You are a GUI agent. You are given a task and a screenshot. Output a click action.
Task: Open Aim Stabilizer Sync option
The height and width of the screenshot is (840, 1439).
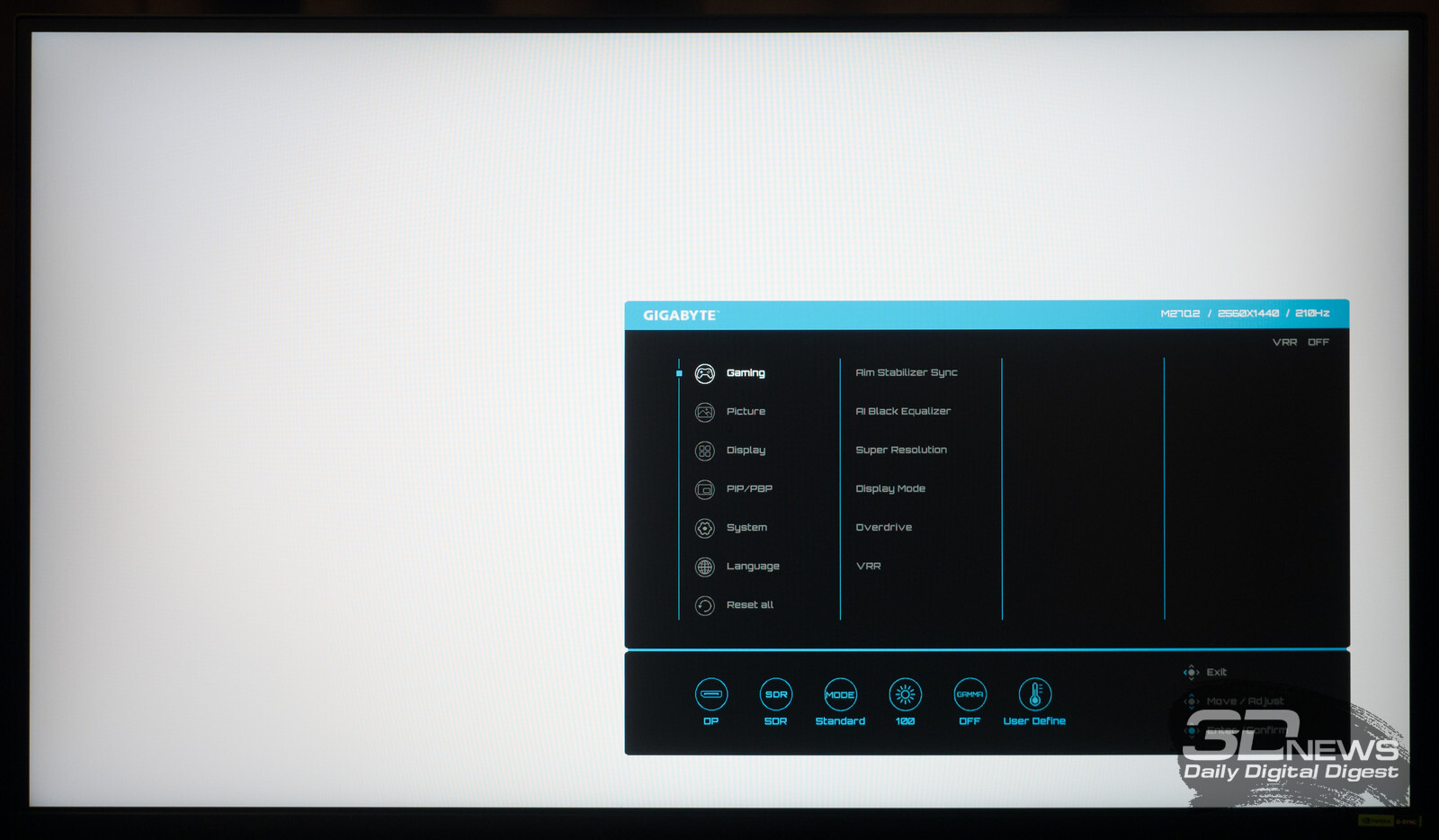click(907, 372)
